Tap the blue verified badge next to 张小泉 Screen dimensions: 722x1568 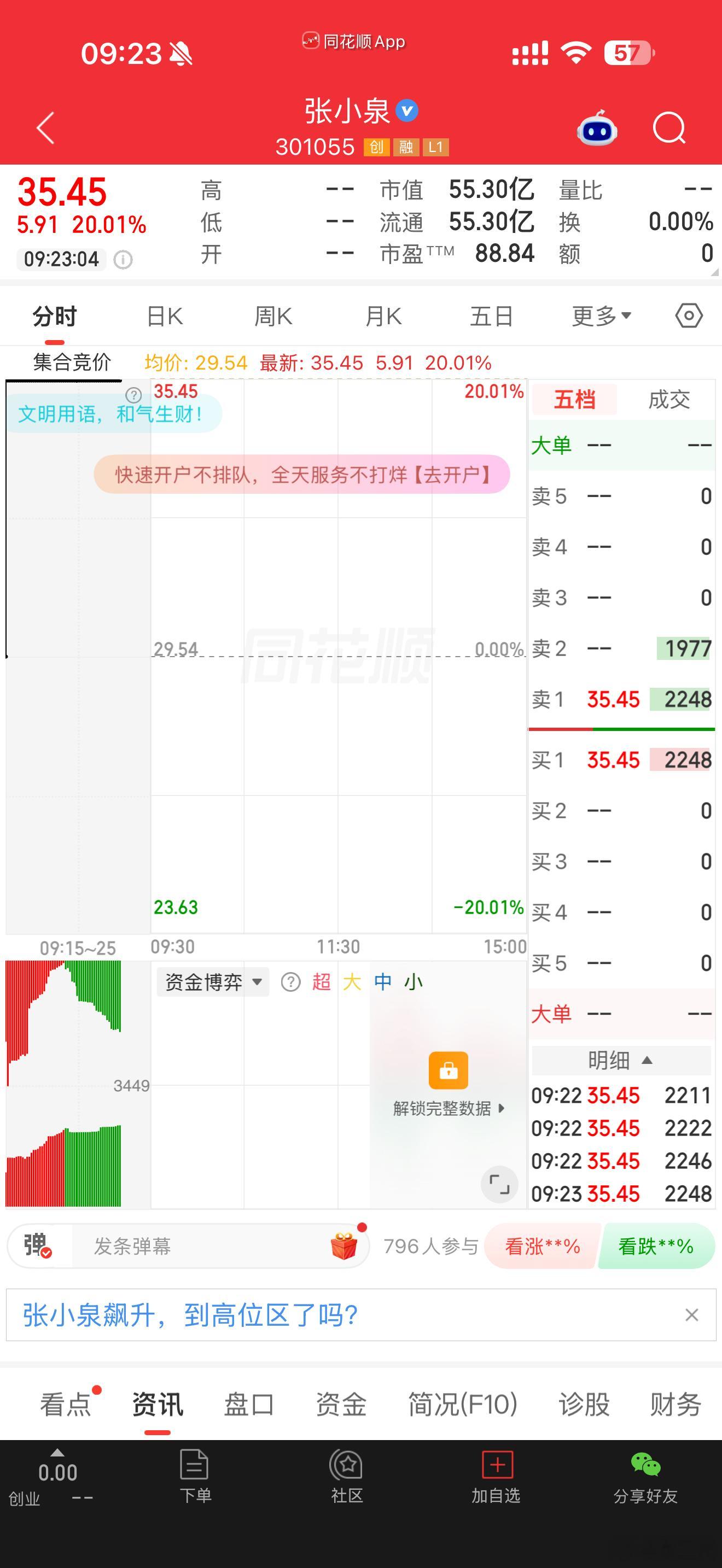pos(406,111)
